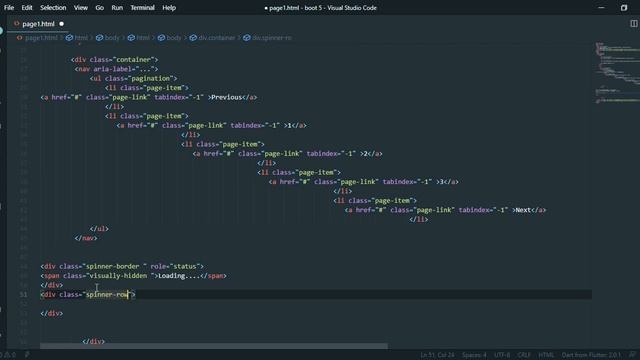Open the Edit menu
This screenshot has height=360, width=640.
click(27, 8)
